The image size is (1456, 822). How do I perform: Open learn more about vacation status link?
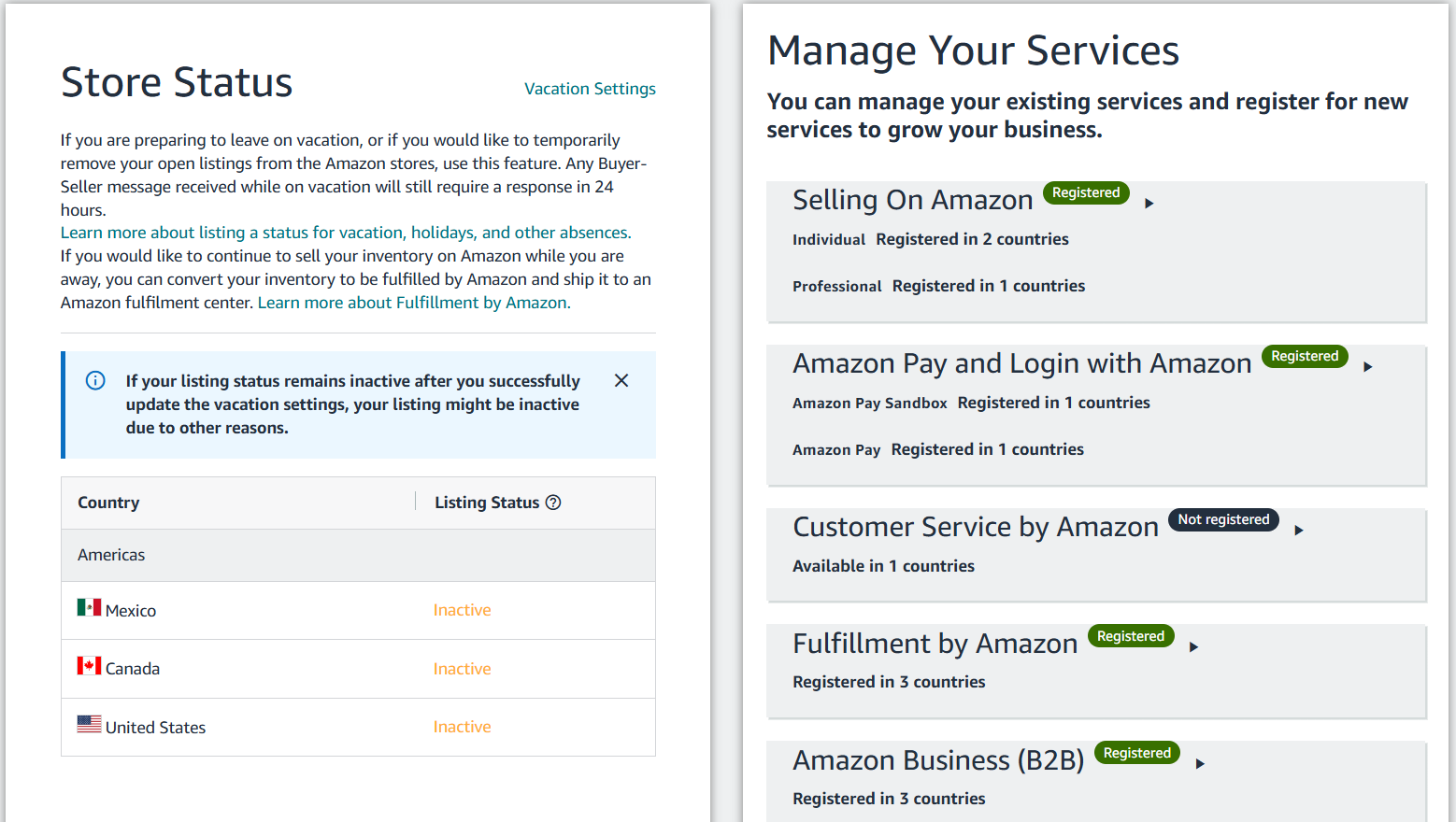346,233
